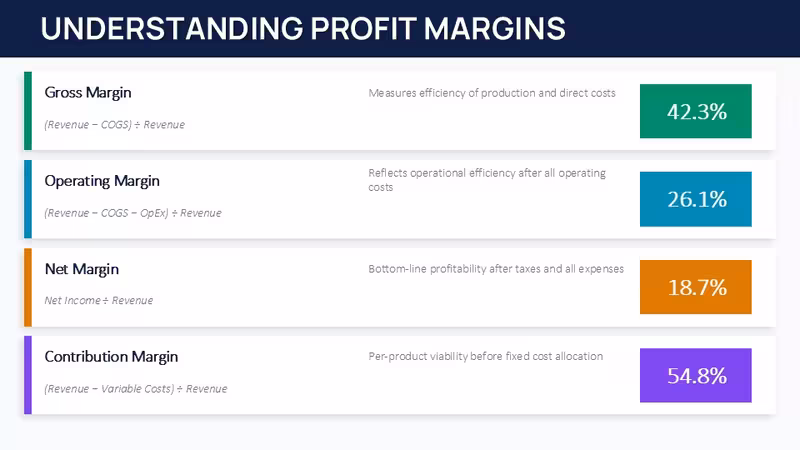800x450 pixels.
Task: Click the Understanding Profit Margins title
Action: tap(303, 29)
